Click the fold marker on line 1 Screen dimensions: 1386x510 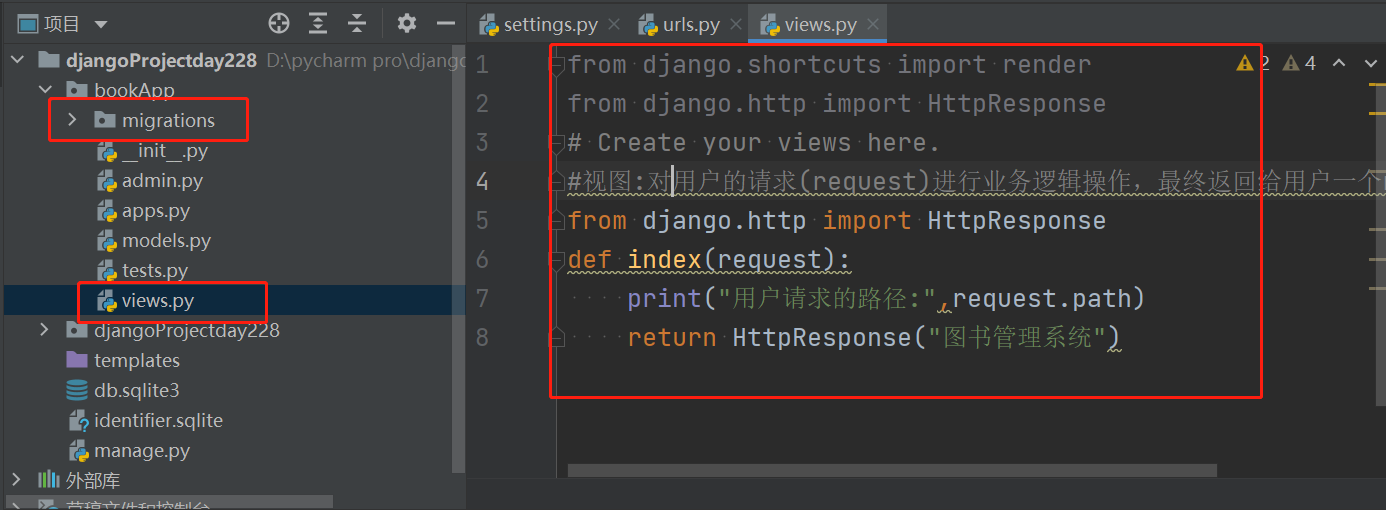click(x=558, y=65)
